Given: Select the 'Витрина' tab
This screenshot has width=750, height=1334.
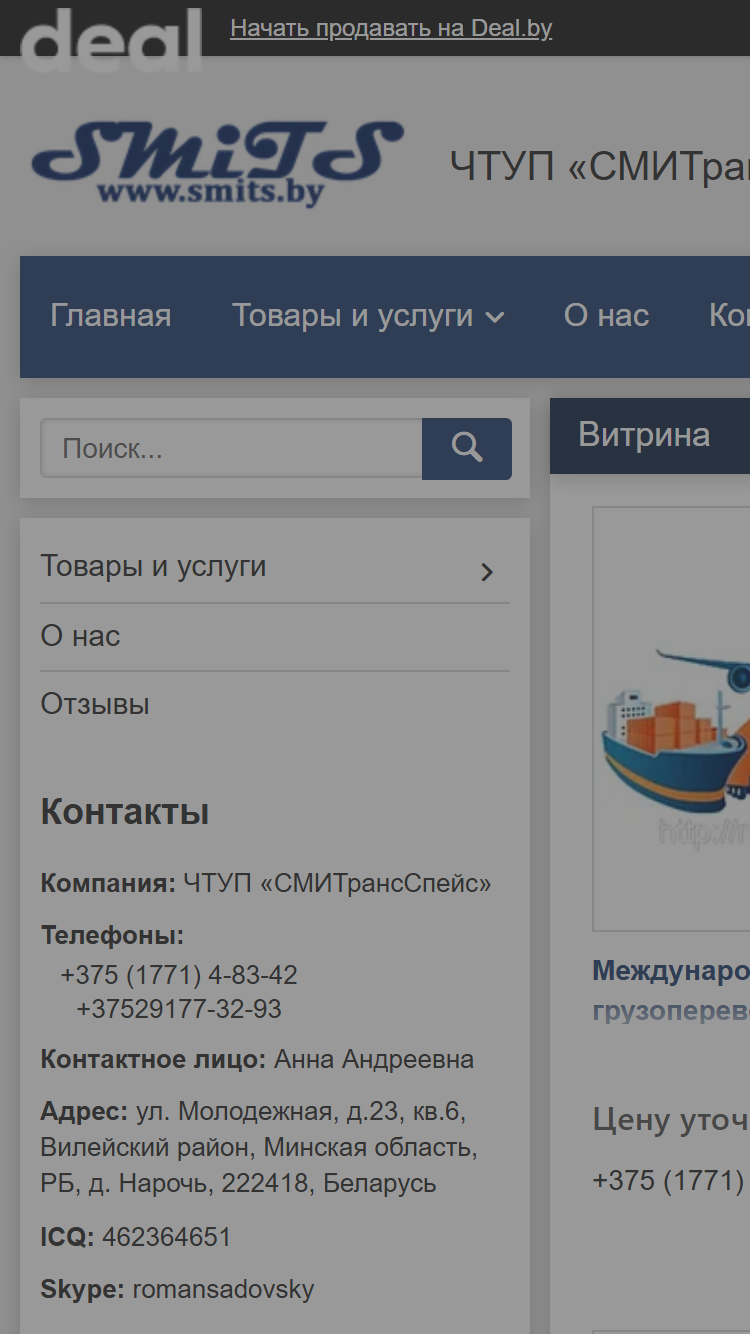Looking at the screenshot, I should pos(644,435).
